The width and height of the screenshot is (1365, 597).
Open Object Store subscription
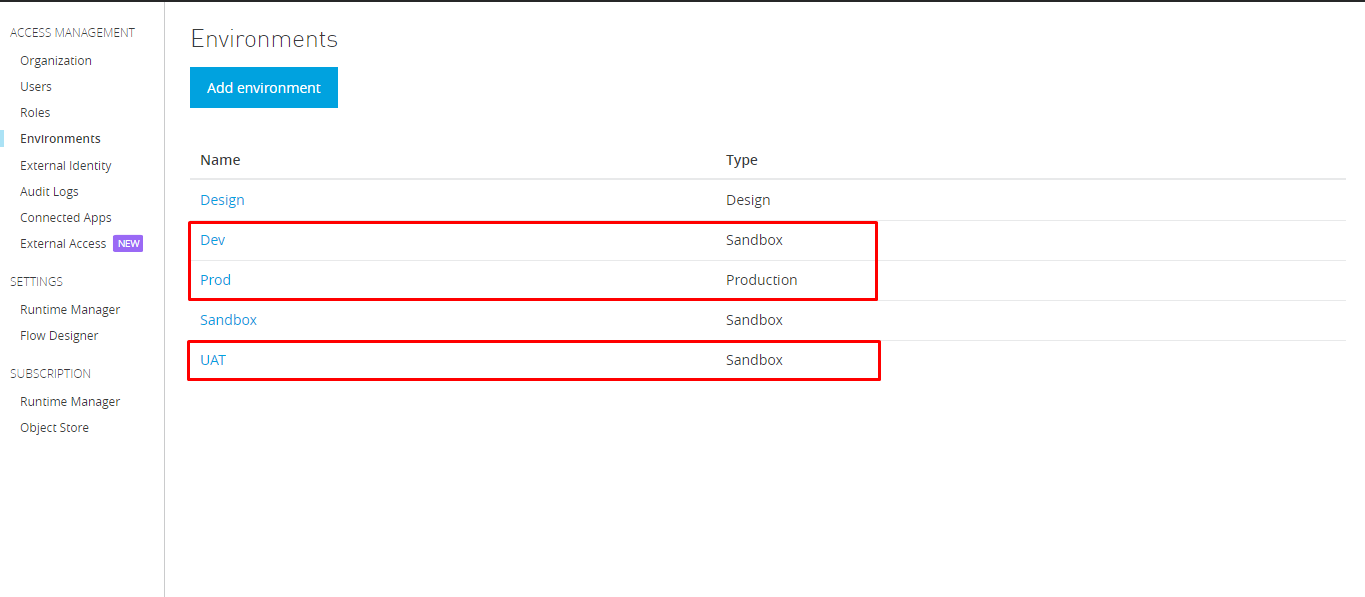click(54, 428)
